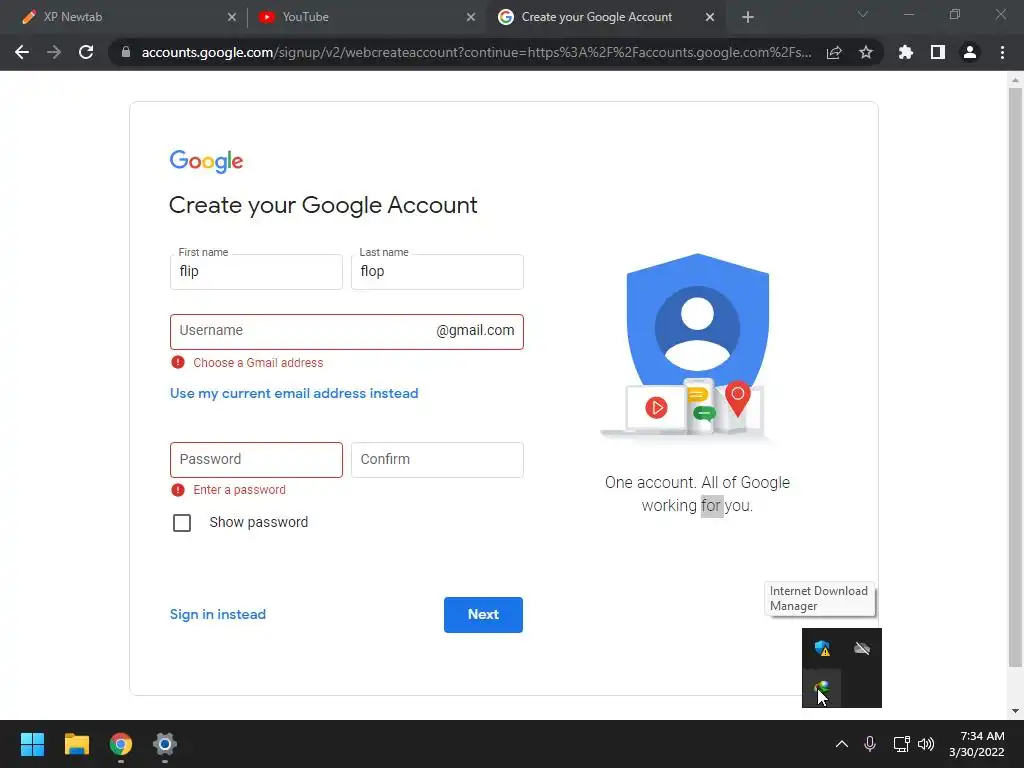
Task: Click the Last name field
Action: pyautogui.click(x=437, y=272)
